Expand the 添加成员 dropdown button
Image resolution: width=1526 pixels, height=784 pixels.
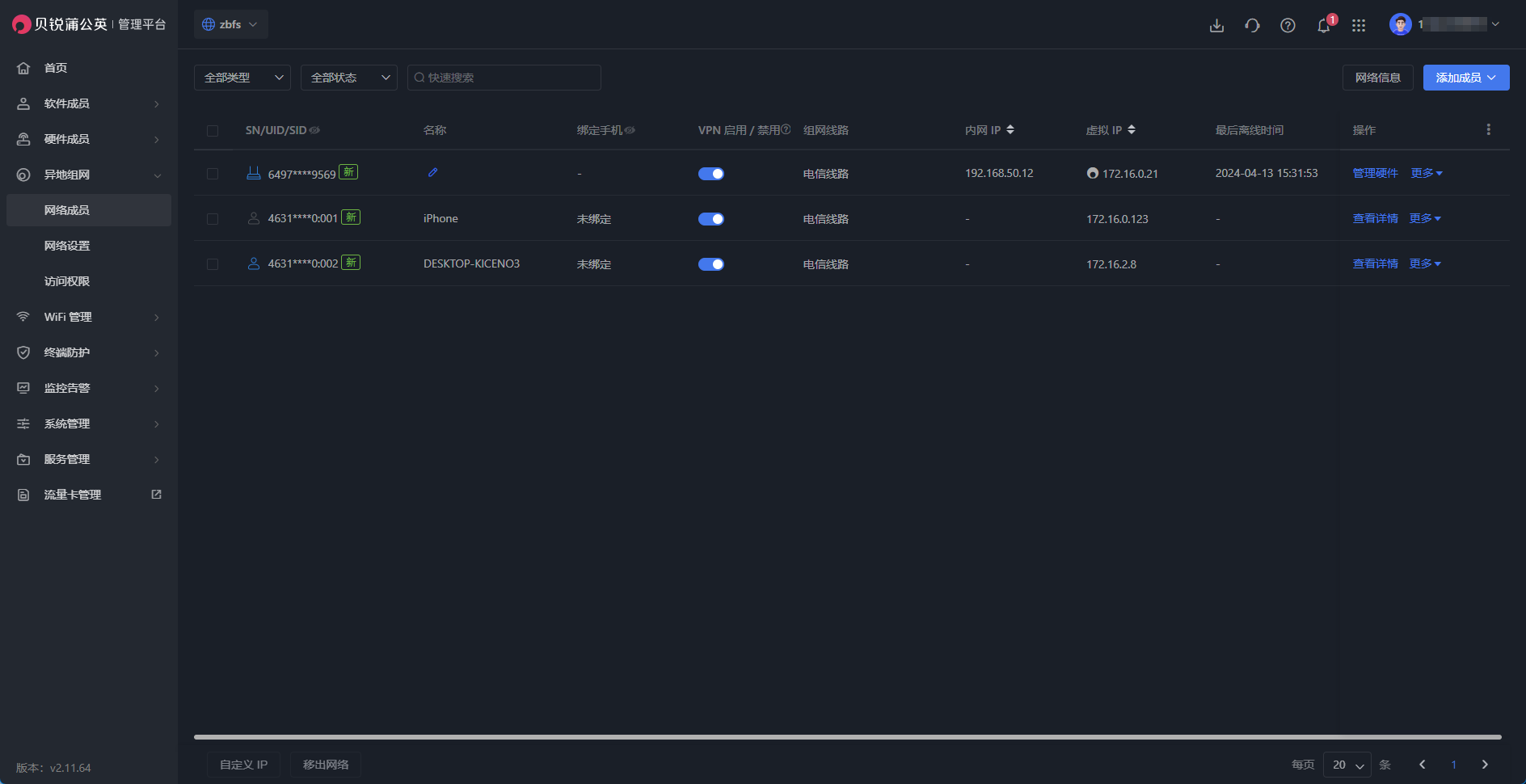pyautogui.click(x=1465, y=78)
